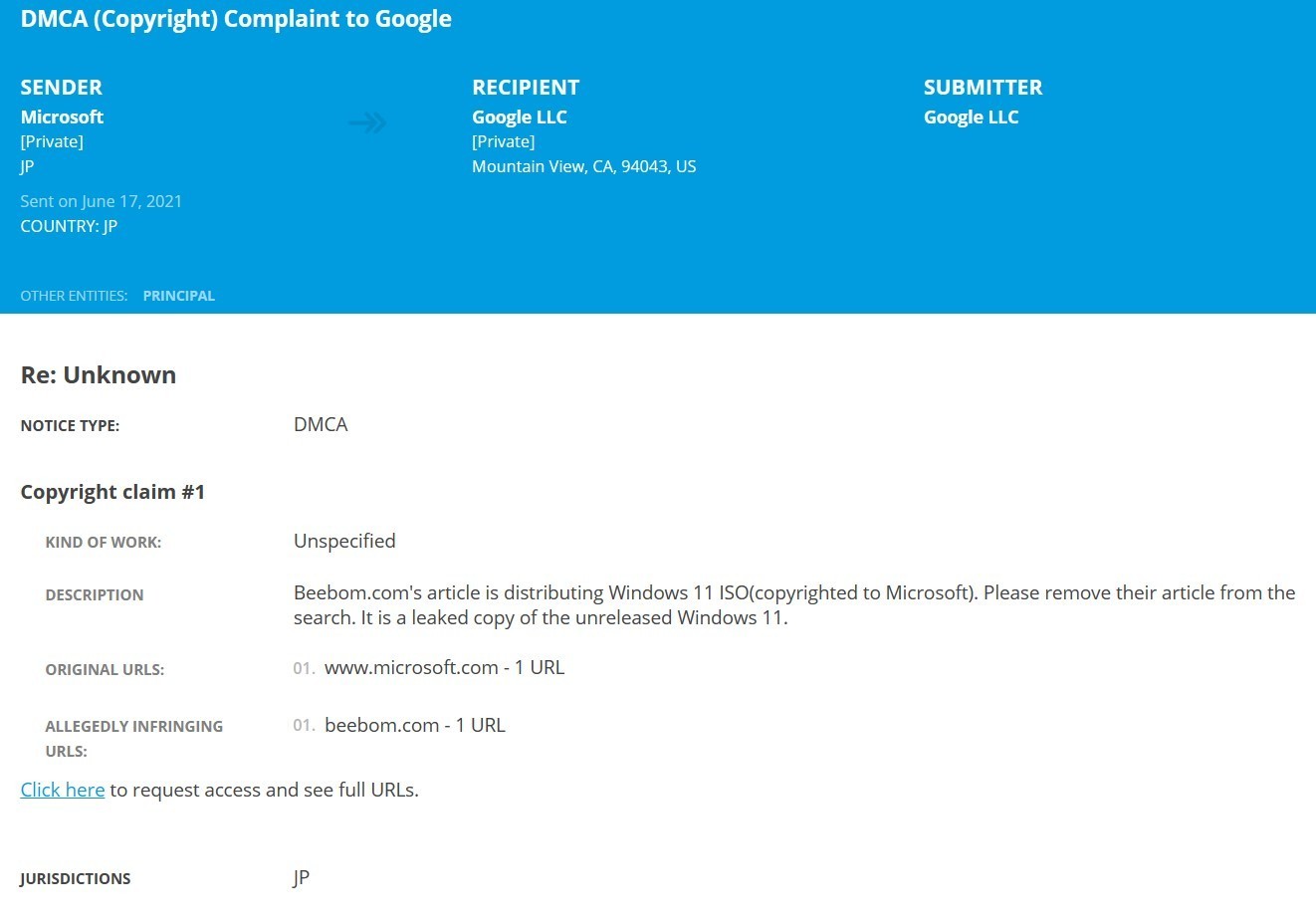
Task: Click the 'COUNTRY: JP' sender text
Action: pyautogui.click(x=69, y=226)
